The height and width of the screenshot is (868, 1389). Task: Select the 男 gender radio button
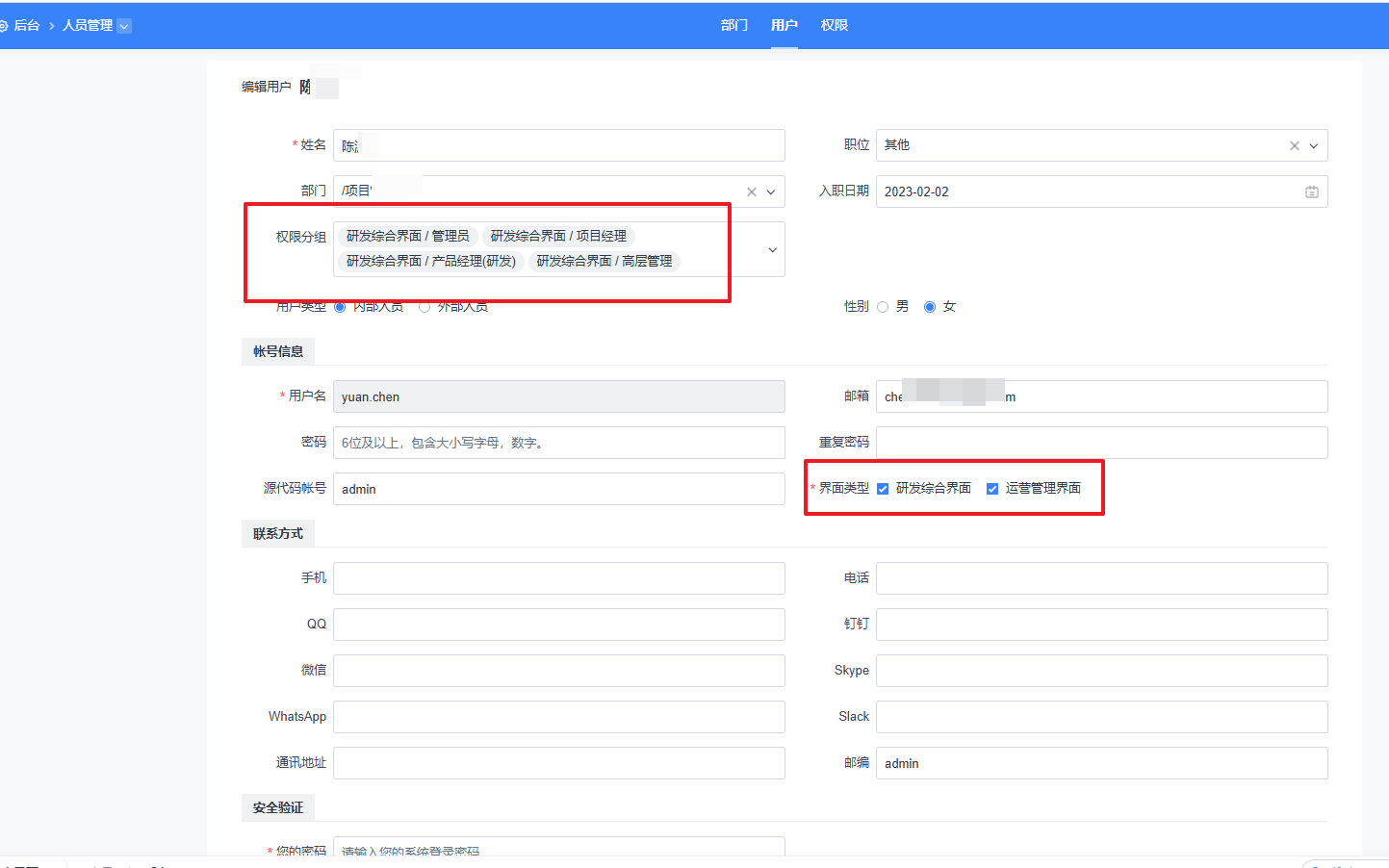pos(883,307)
